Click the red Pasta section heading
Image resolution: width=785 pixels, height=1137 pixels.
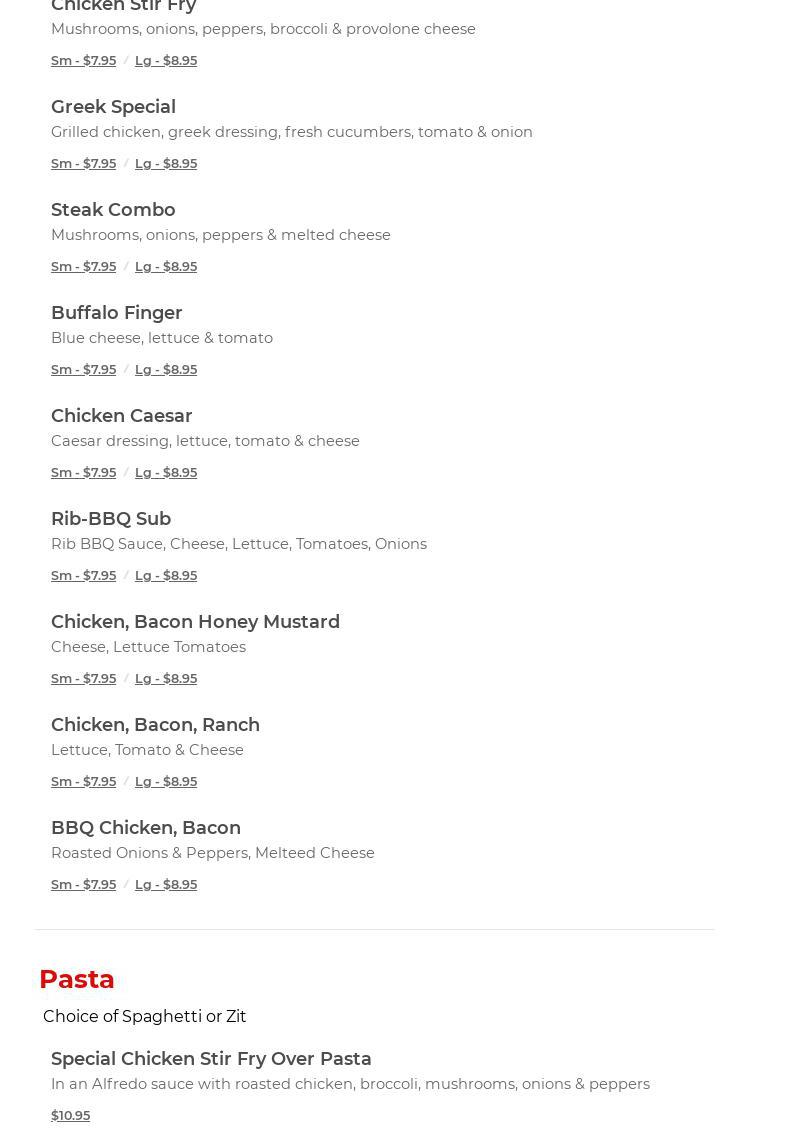77,979
